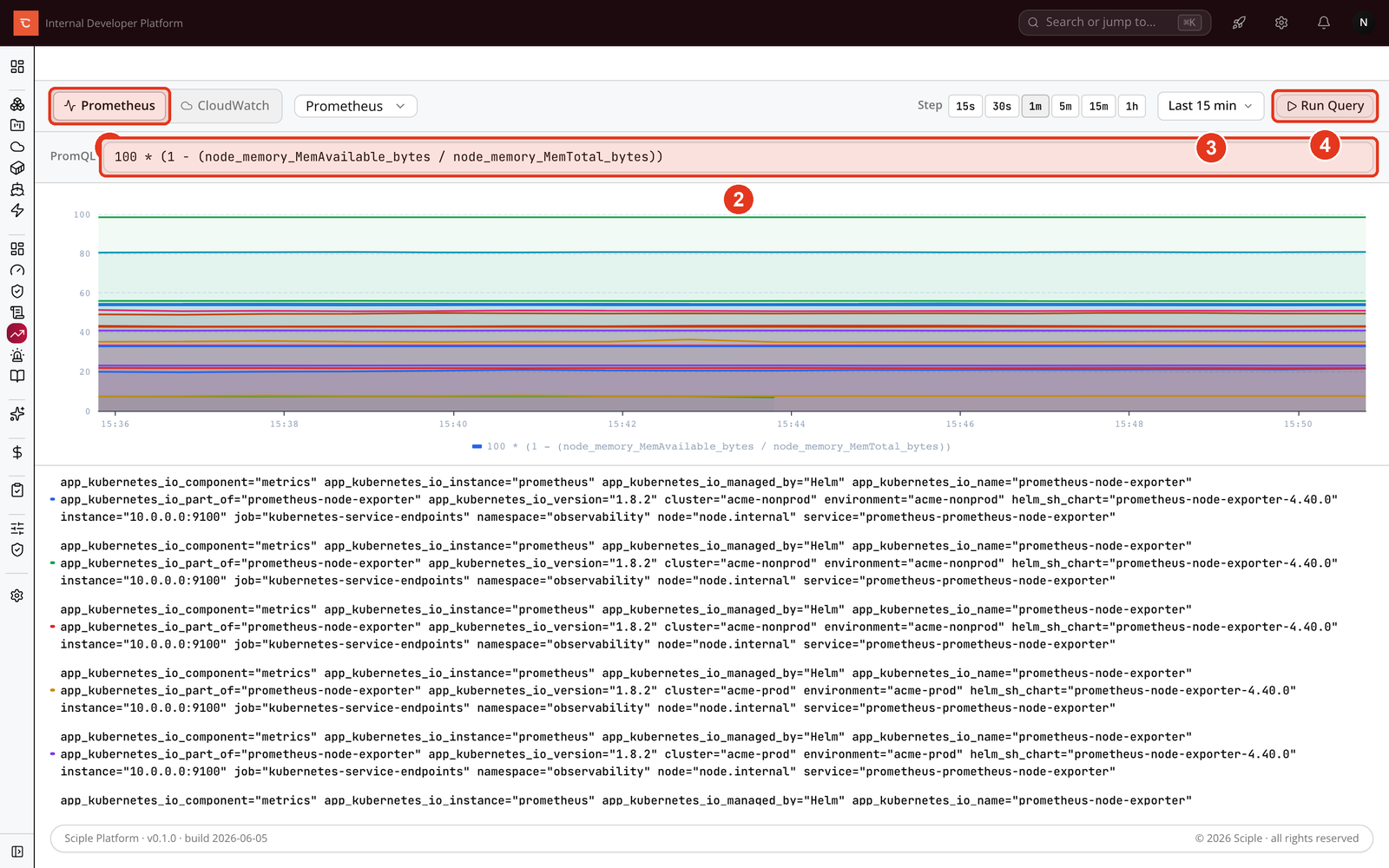This screenshot has height=868, width=1389.
Task: Click the orange platform logo in the header
Action: click(x=25, y=23)
